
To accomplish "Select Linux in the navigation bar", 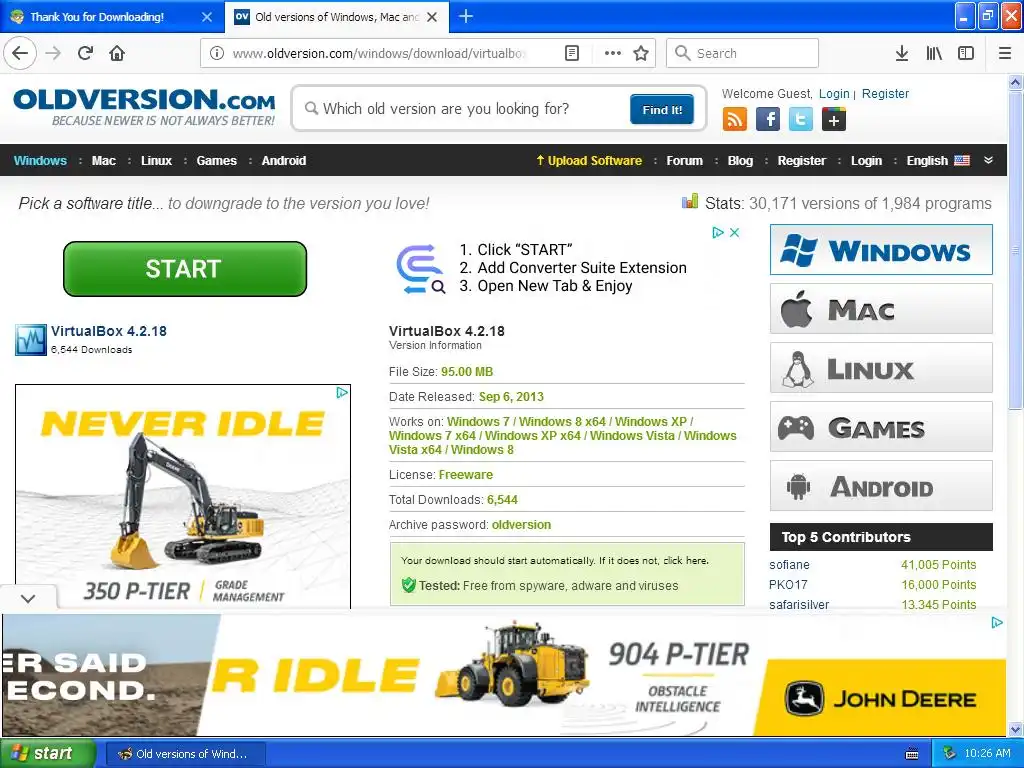I will pyautogui.click(x=156, y=161).
